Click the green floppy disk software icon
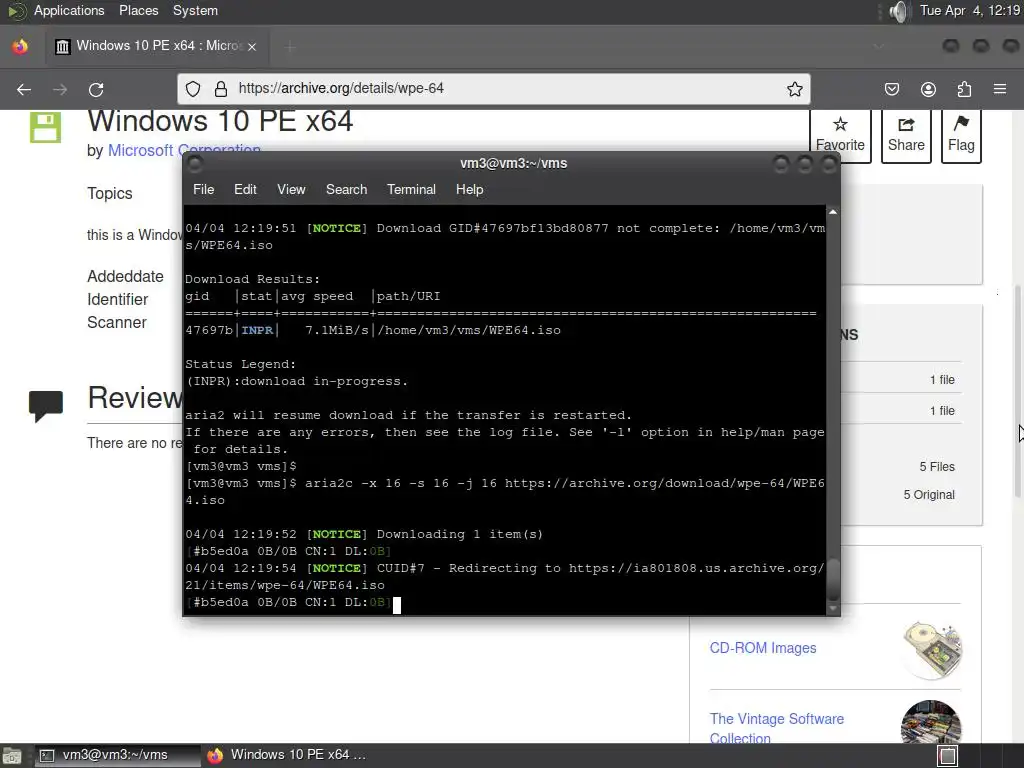This screenshot has width=1024, height=768. point(45,127)
